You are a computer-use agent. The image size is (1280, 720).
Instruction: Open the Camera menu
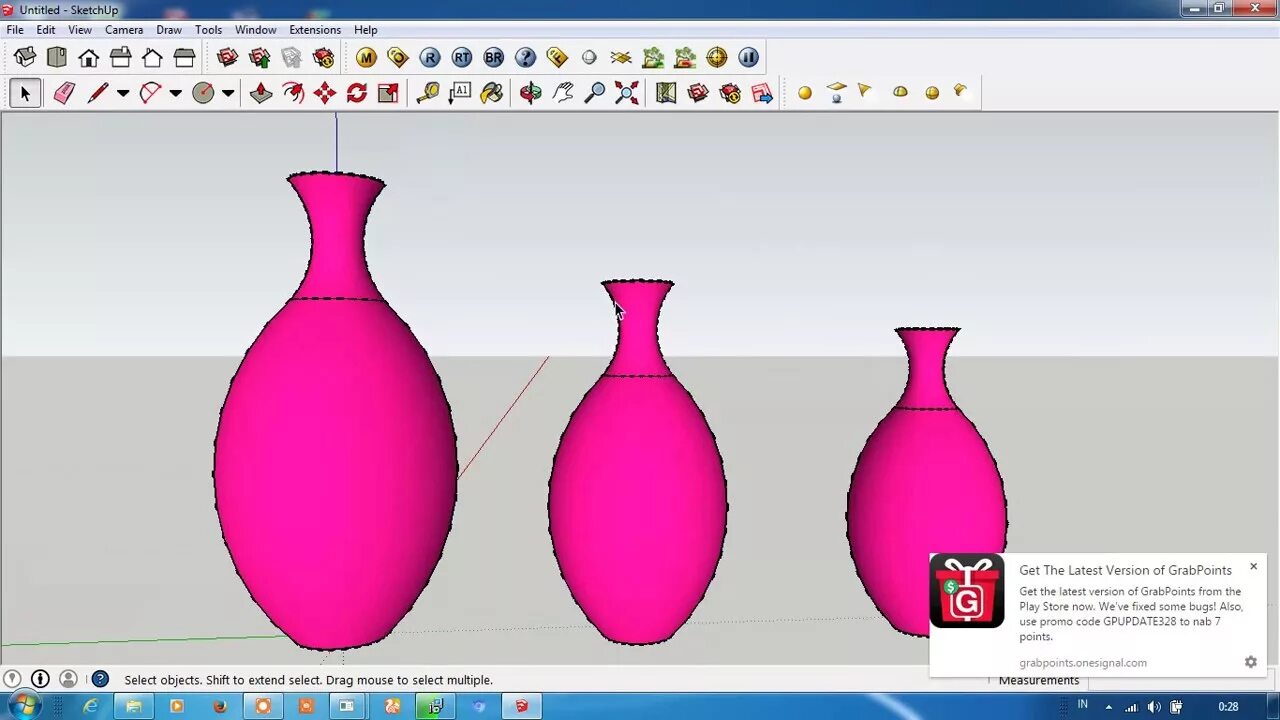tap(124, 30)
